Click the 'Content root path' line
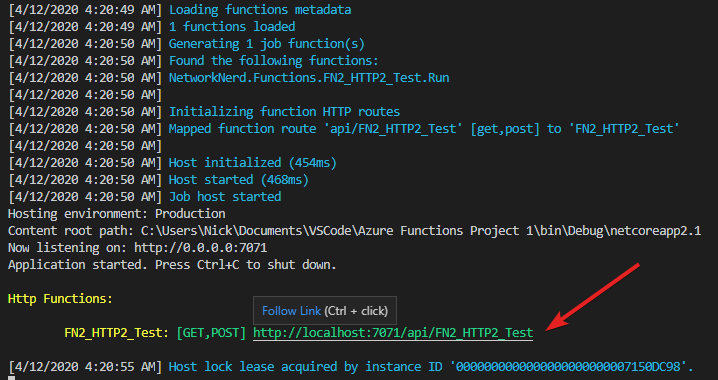Image resolution: width=718 pixels, height=380 pixels. click(354, 231)
